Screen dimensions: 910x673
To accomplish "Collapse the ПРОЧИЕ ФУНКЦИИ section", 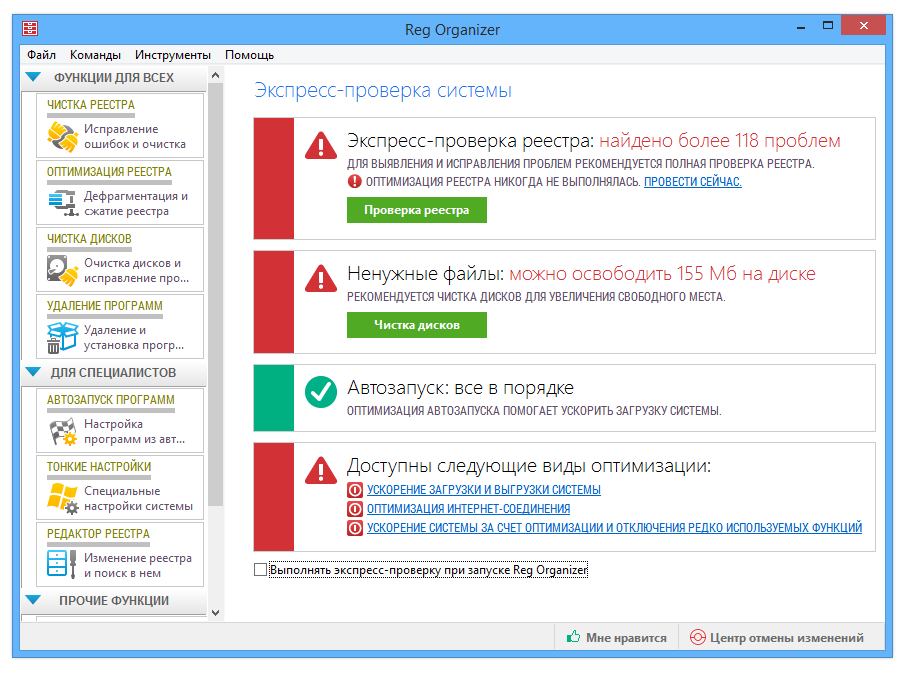I will 34,599.
